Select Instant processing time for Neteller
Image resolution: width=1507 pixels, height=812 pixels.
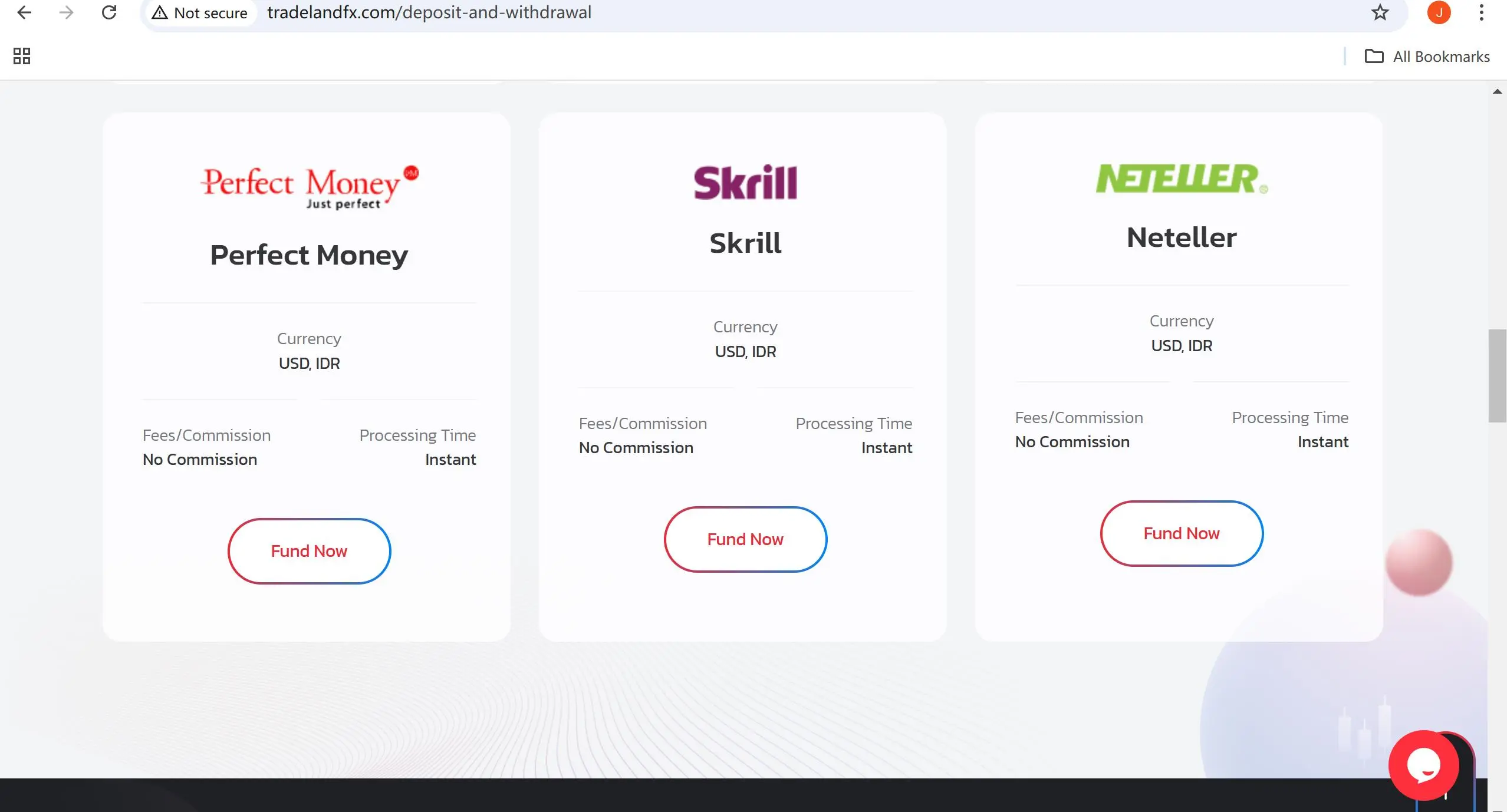[x=1323, y=442]
